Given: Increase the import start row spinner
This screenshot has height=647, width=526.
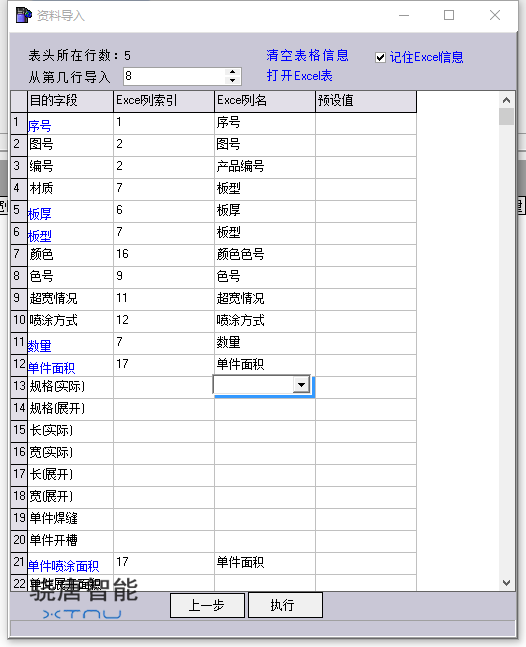Looking at the screenshot, I should [x=233, y=72].
